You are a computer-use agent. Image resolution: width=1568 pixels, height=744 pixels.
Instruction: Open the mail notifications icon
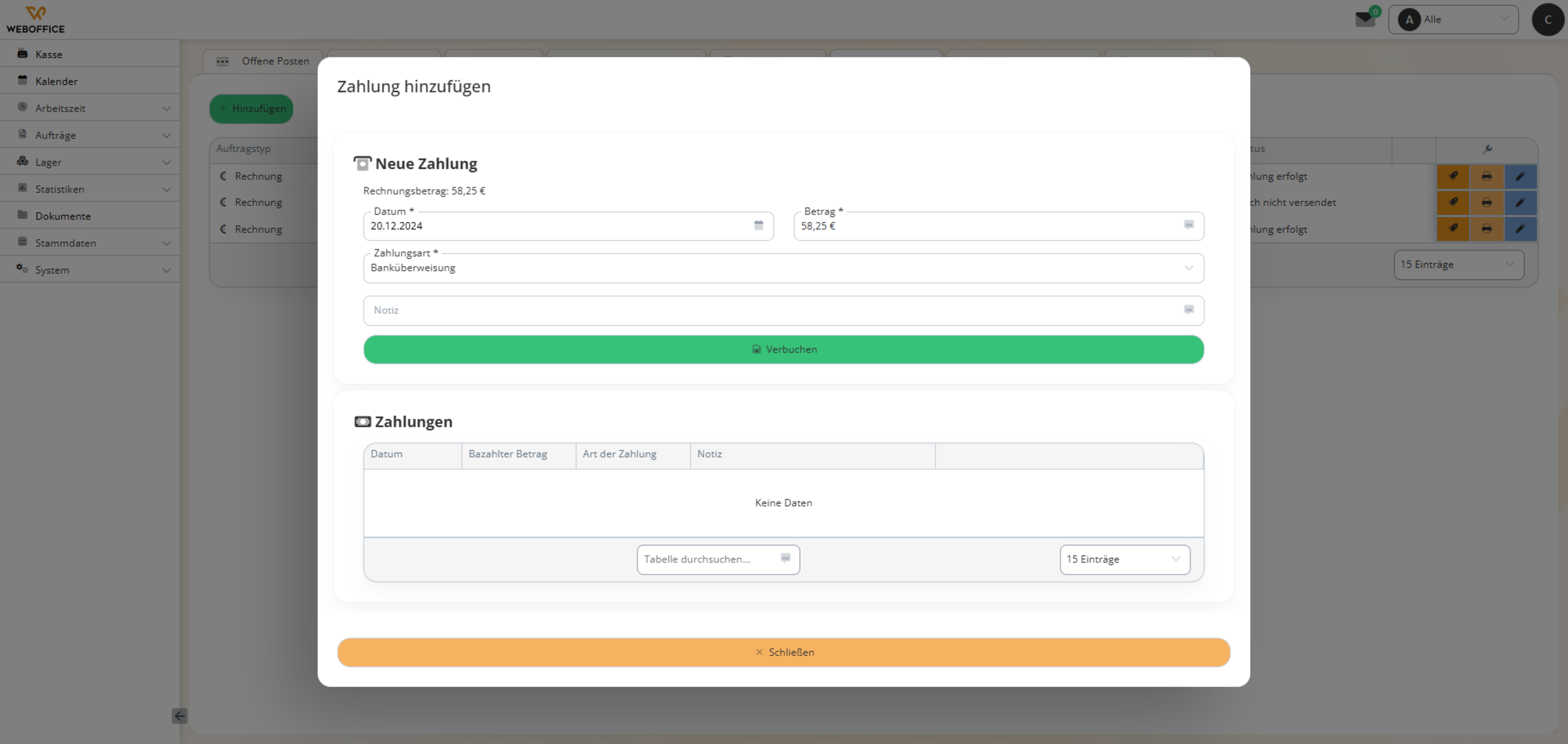(1365, 19)
